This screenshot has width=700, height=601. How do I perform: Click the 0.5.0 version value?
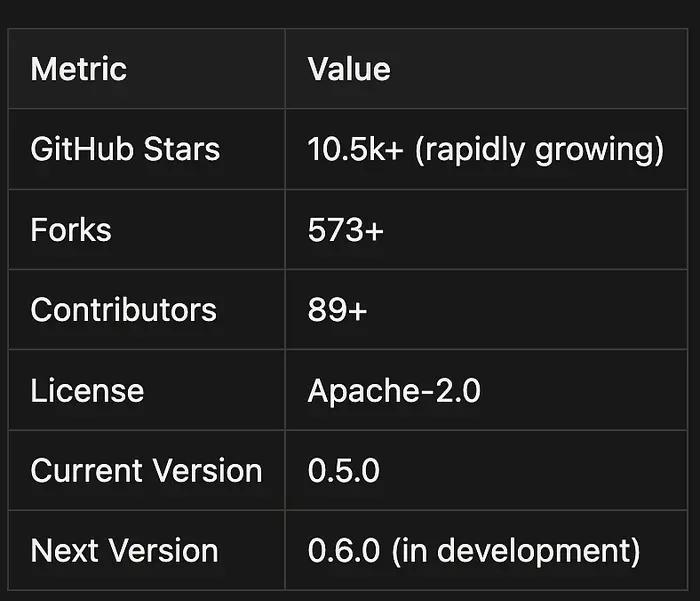coord(343,470)
